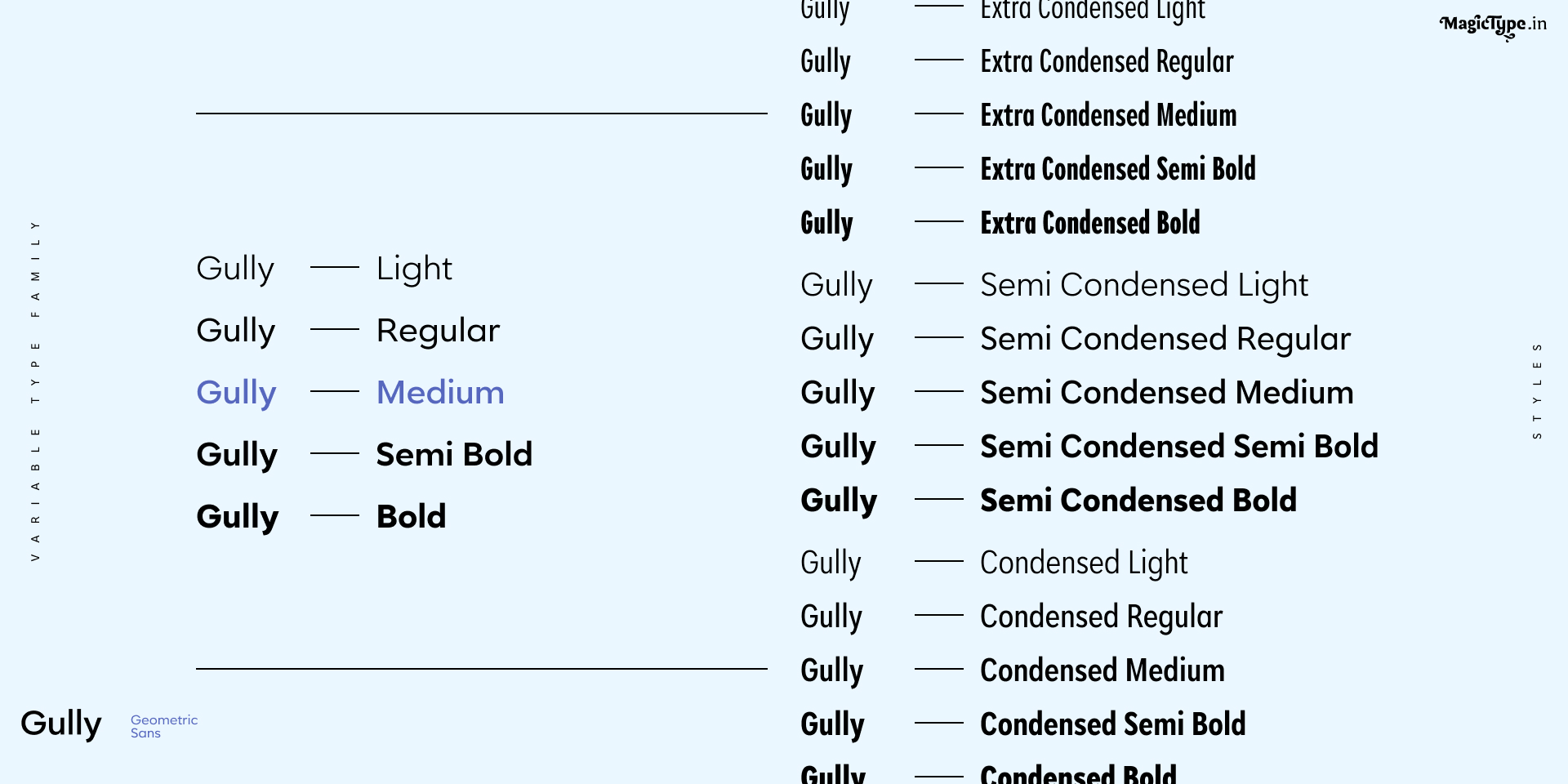Select the Bold weight label
Viewport: 1568px width, 784px height.
tap(411, 516)
